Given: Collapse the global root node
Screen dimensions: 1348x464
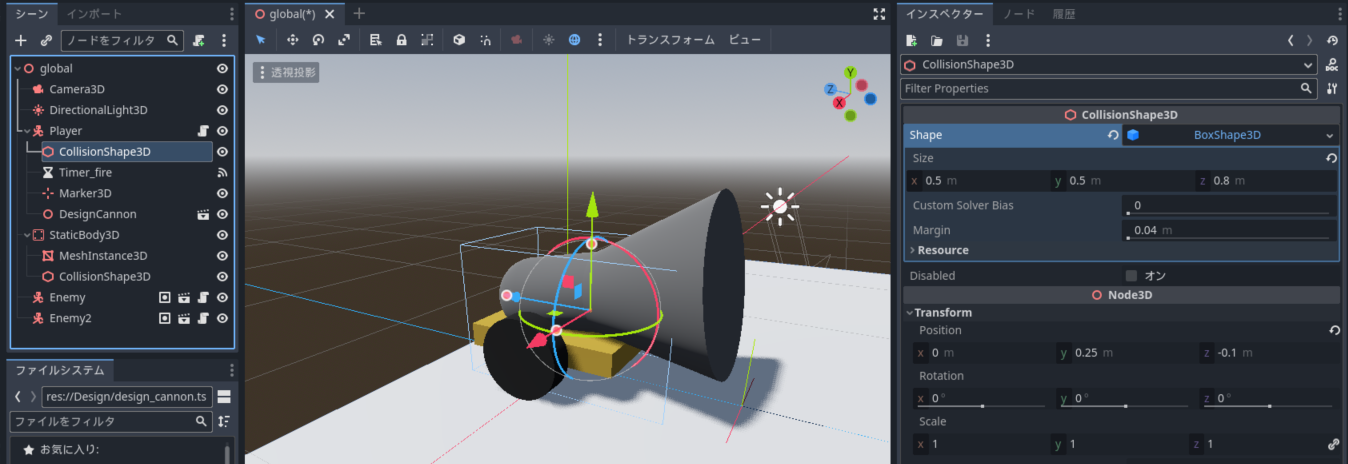Looking at the screenshot, I should (x=17, y=69).
